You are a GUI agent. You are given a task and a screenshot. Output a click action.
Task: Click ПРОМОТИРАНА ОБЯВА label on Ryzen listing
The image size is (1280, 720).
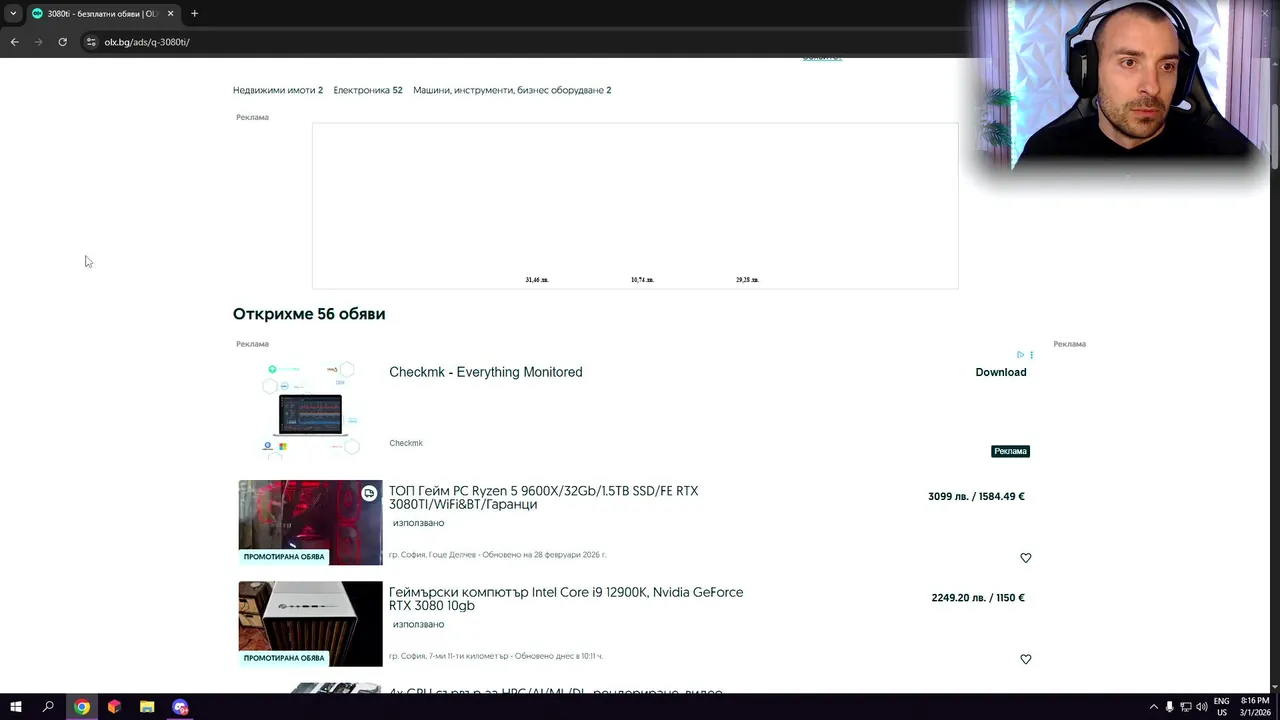(284, 557)
